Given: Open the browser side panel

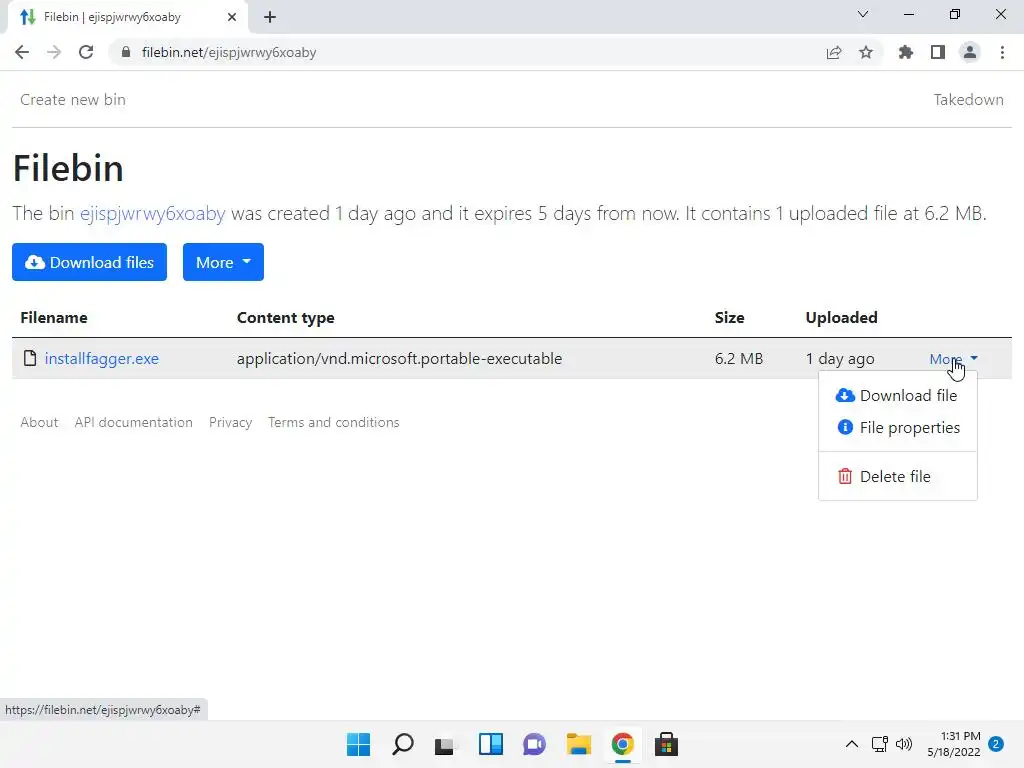Looking at the screenshot, I should [938, 52].
